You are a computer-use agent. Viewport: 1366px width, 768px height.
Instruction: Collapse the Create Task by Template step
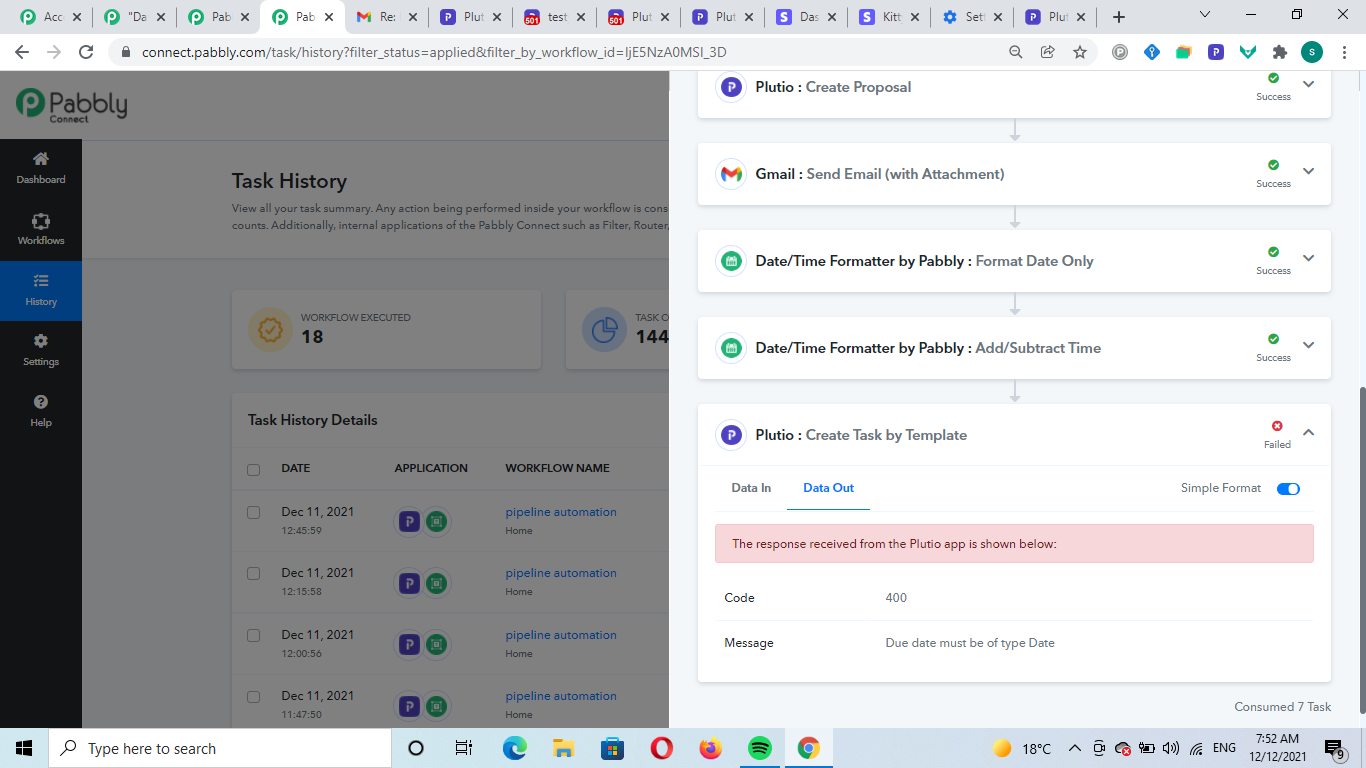(1308, 432)
